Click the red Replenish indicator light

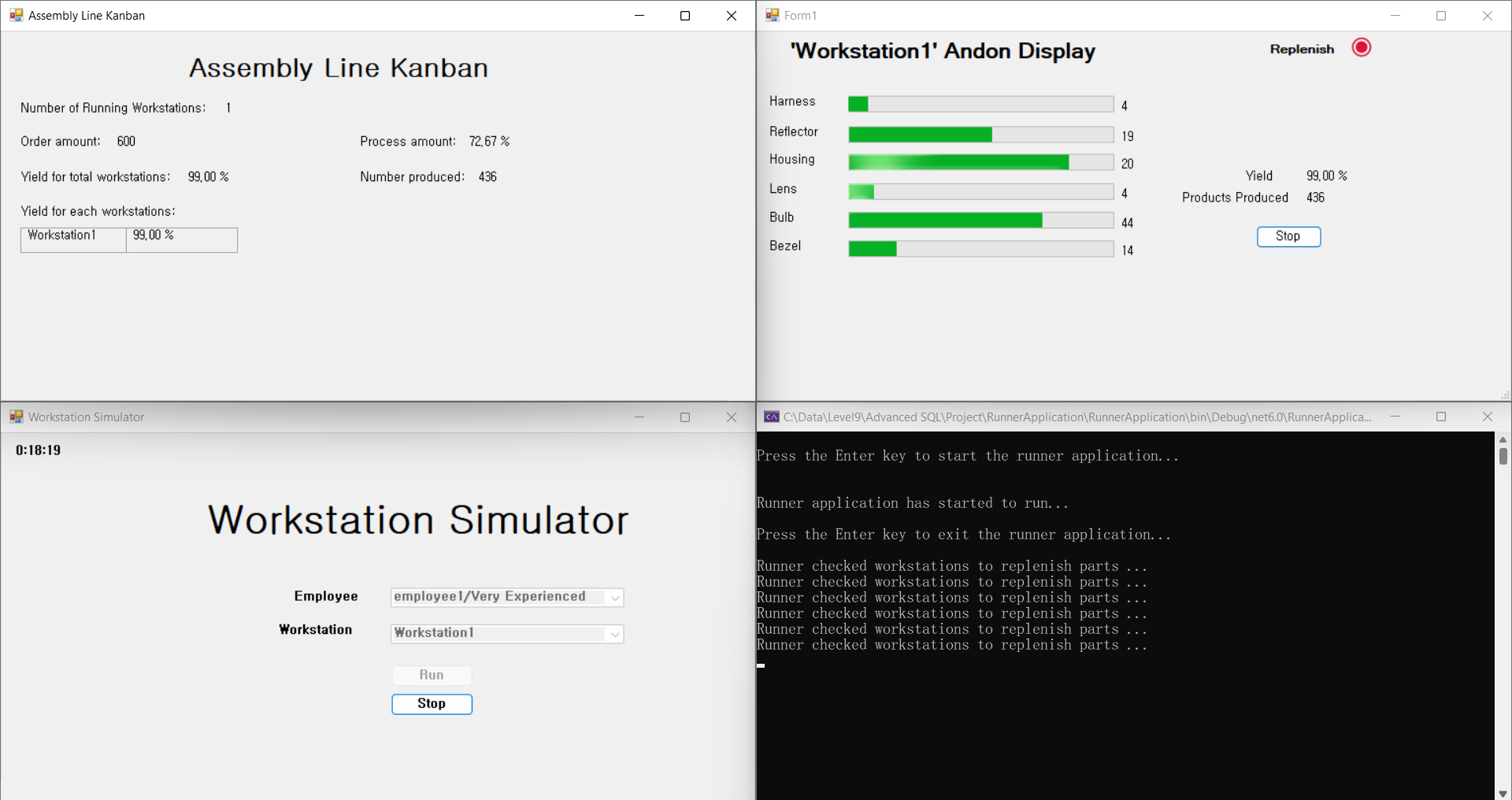coord(1361,48)
